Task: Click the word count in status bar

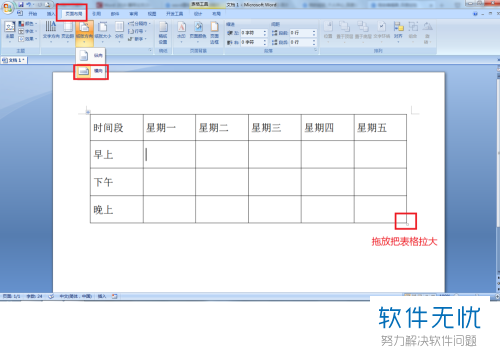Action: point(34,296)
